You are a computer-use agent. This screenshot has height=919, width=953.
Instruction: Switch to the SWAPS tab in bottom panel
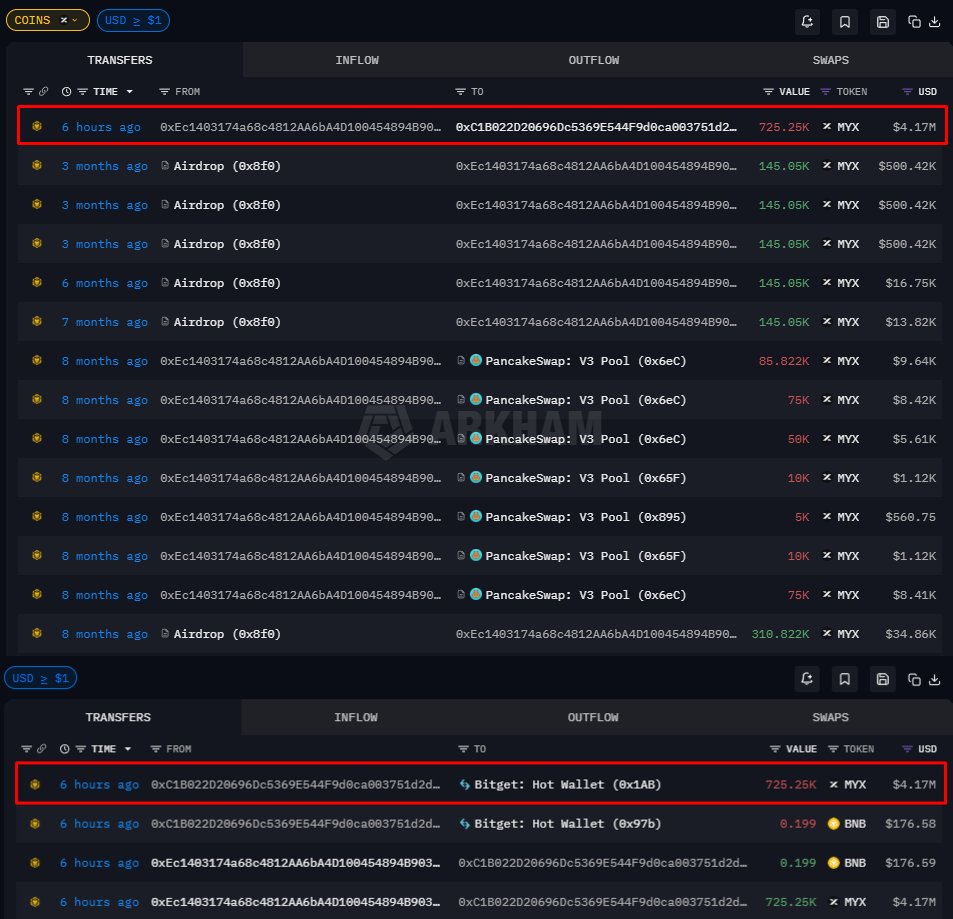coord(830,717)
